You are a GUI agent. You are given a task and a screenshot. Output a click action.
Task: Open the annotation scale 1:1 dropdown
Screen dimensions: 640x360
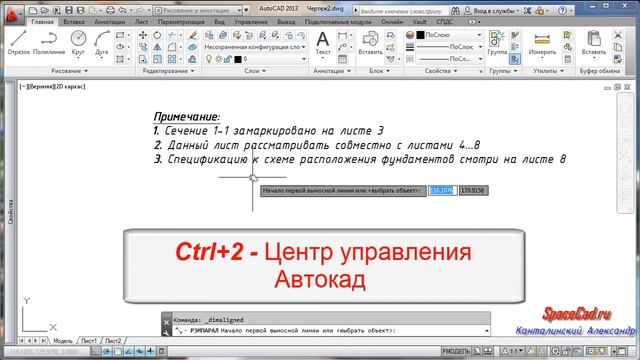click(513, 351)
